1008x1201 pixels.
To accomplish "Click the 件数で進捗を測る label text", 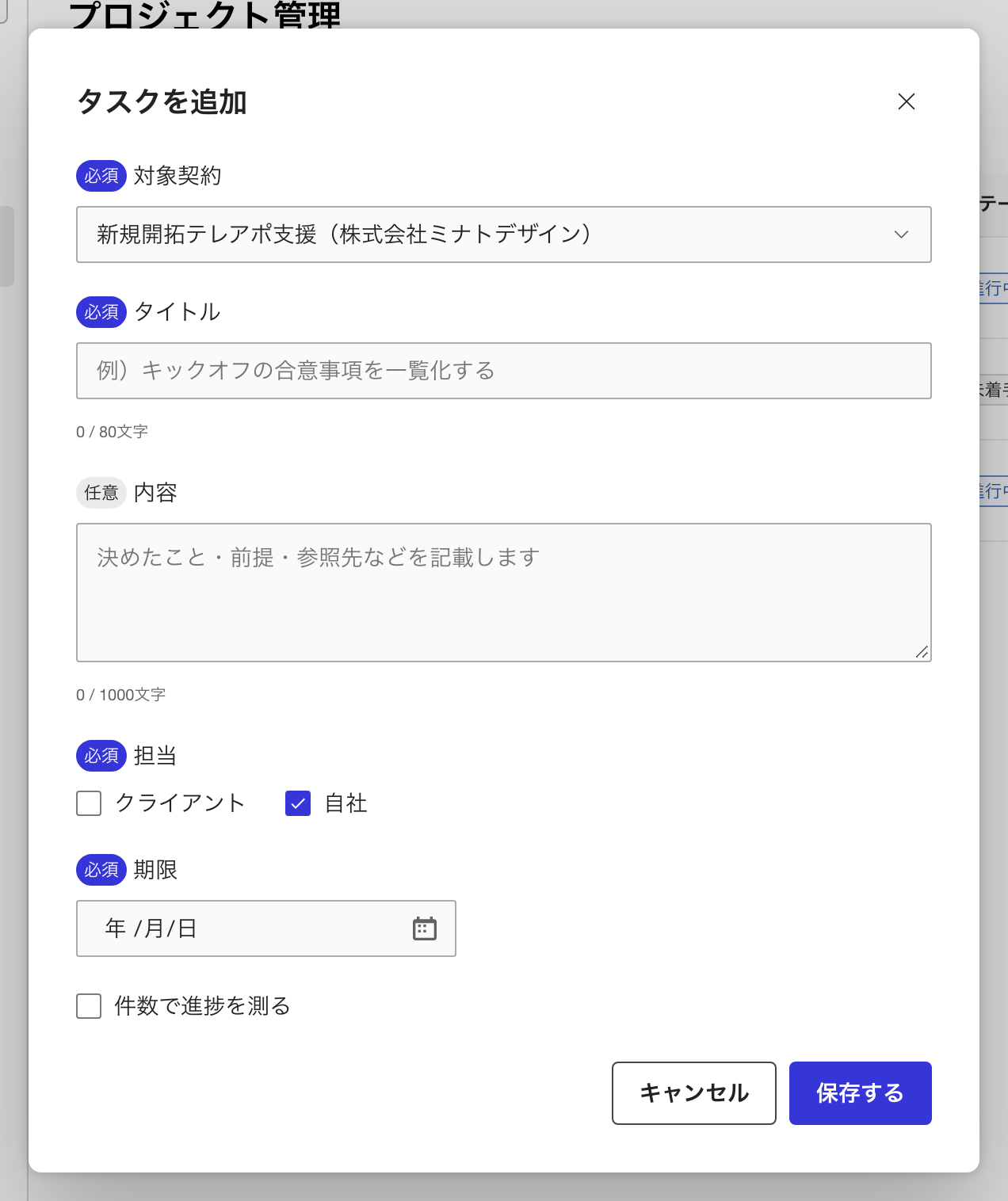I will tap(203, 1006).
